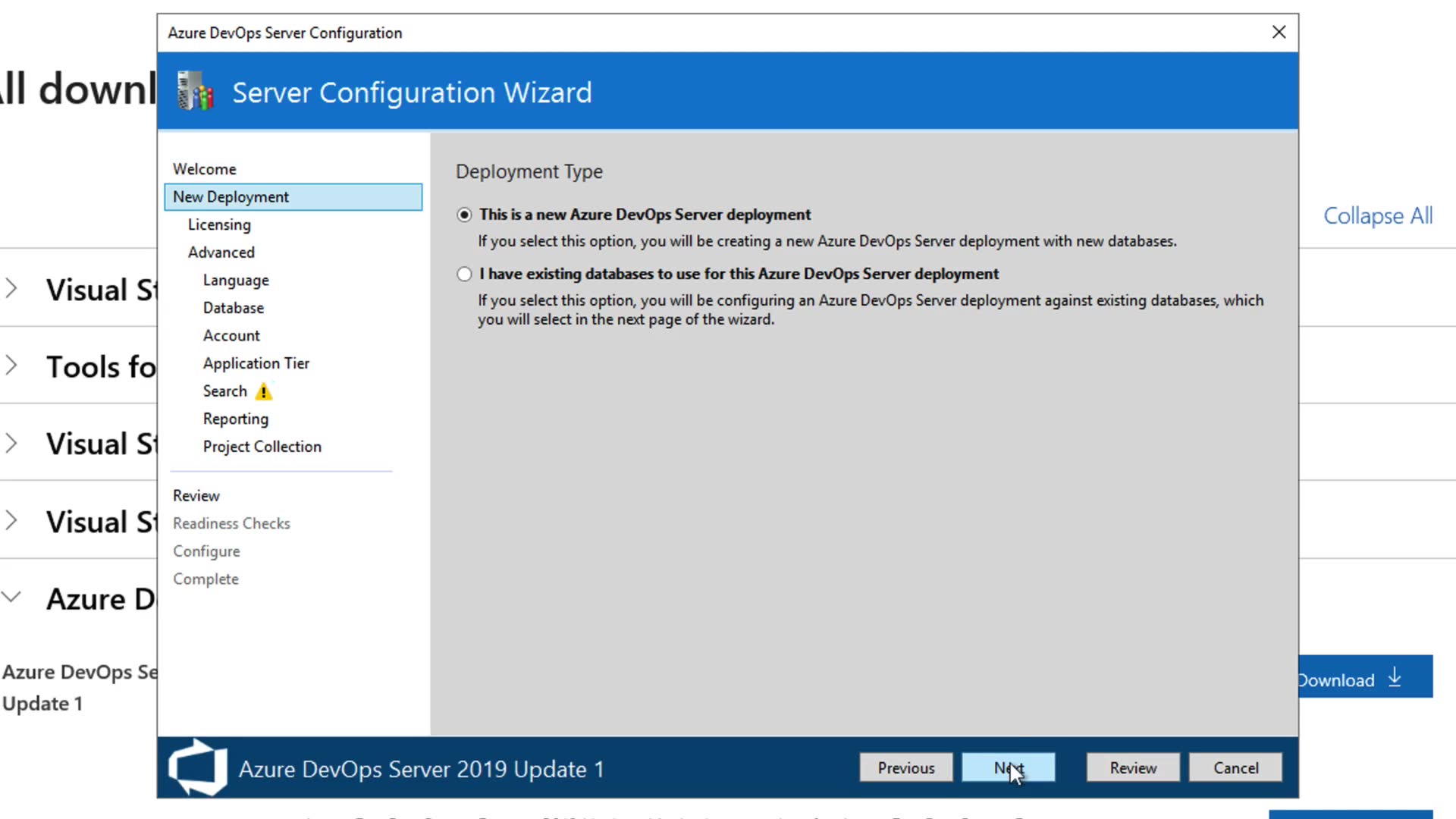1456x819 pixels.
Task: Open the Database wizard step
Action: point(234,308)
